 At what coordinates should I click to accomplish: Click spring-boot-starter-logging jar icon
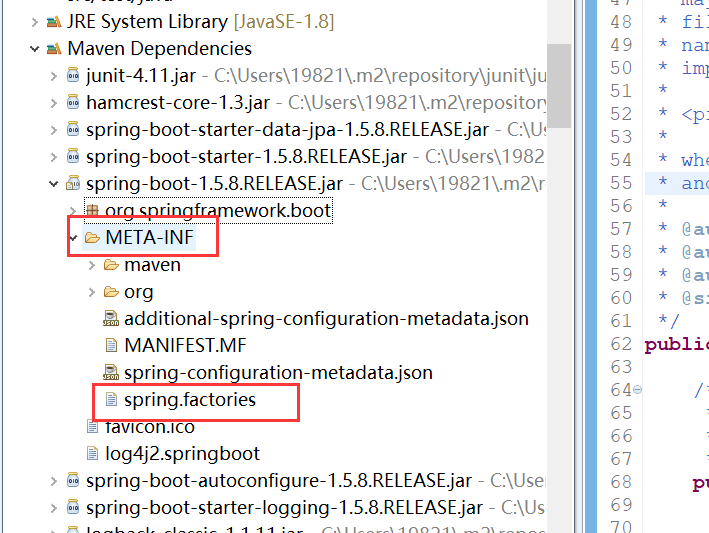[73, 507]
